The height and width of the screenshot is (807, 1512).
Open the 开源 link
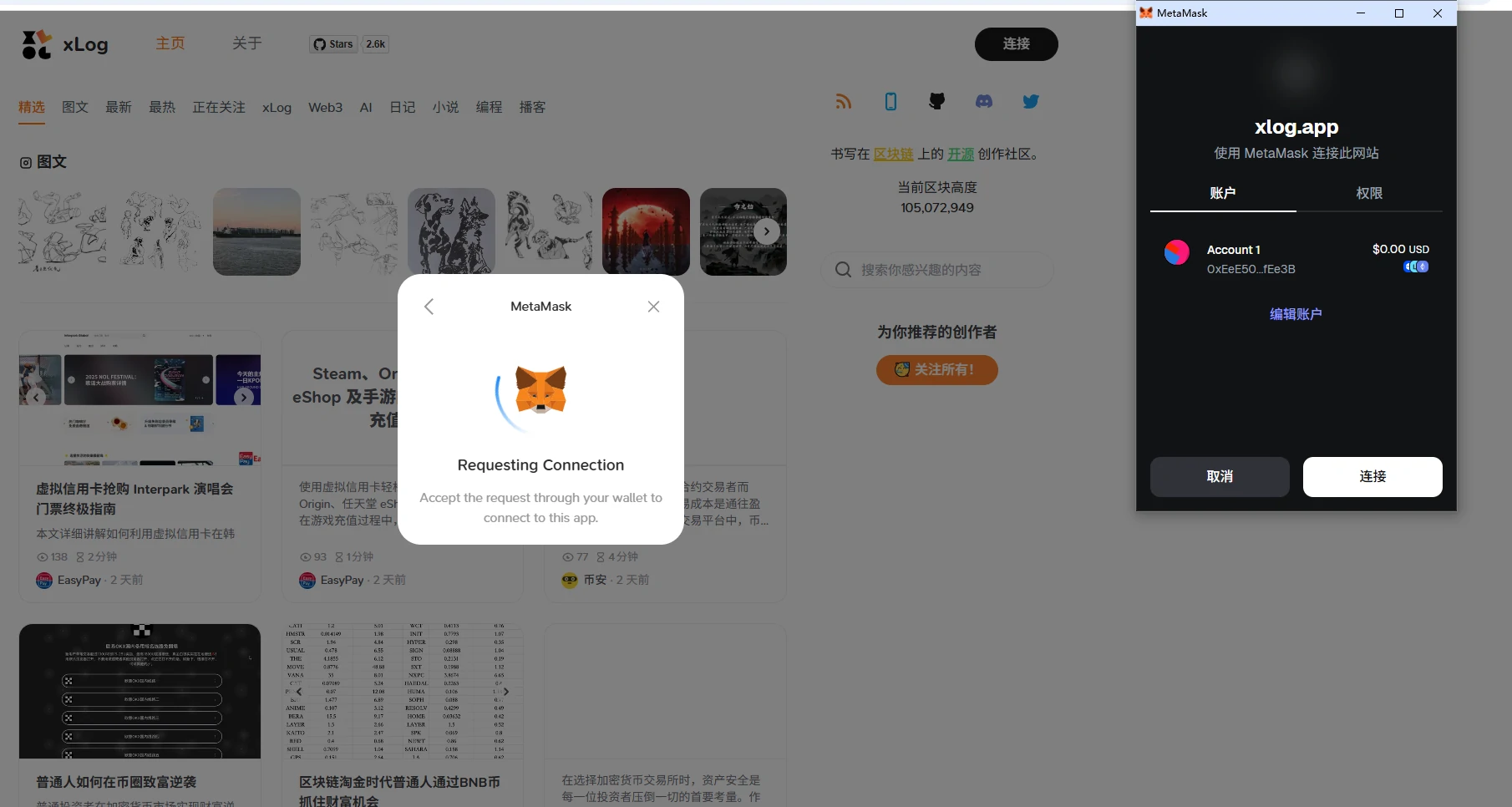(x=961, y=155)
